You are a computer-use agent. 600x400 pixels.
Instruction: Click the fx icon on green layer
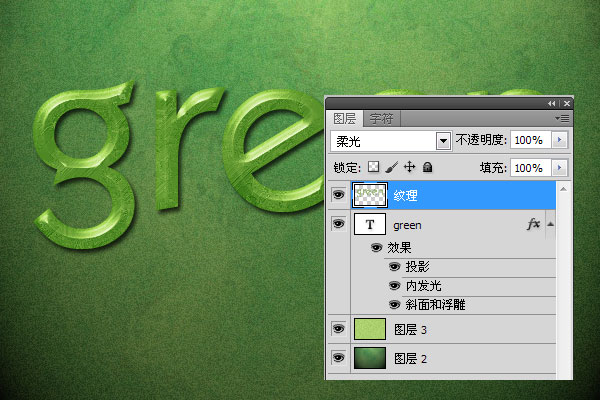click(x=533, y=225)
